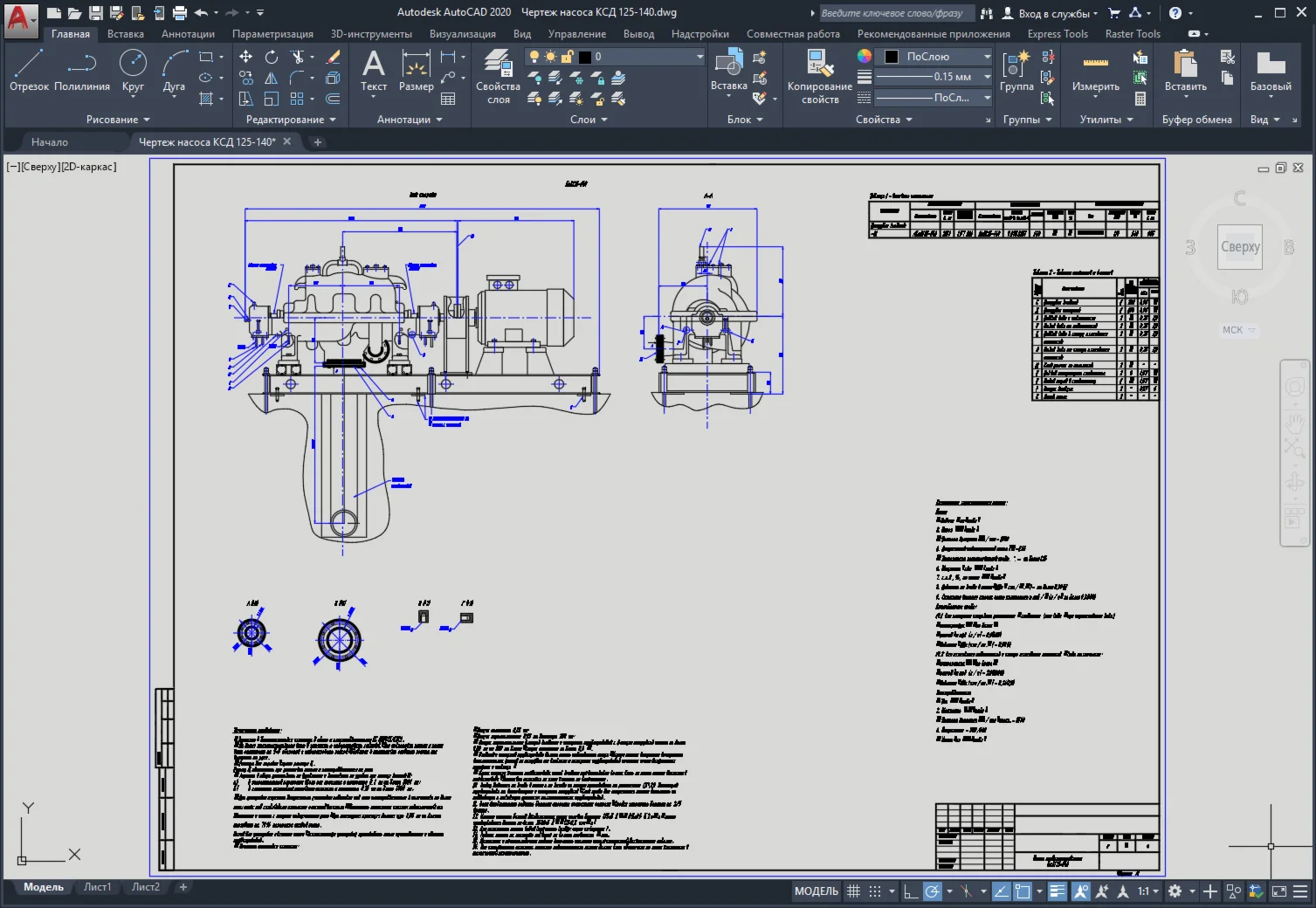Select the Отрезок line tool
1316x908 pixels.
coord(29,70)
